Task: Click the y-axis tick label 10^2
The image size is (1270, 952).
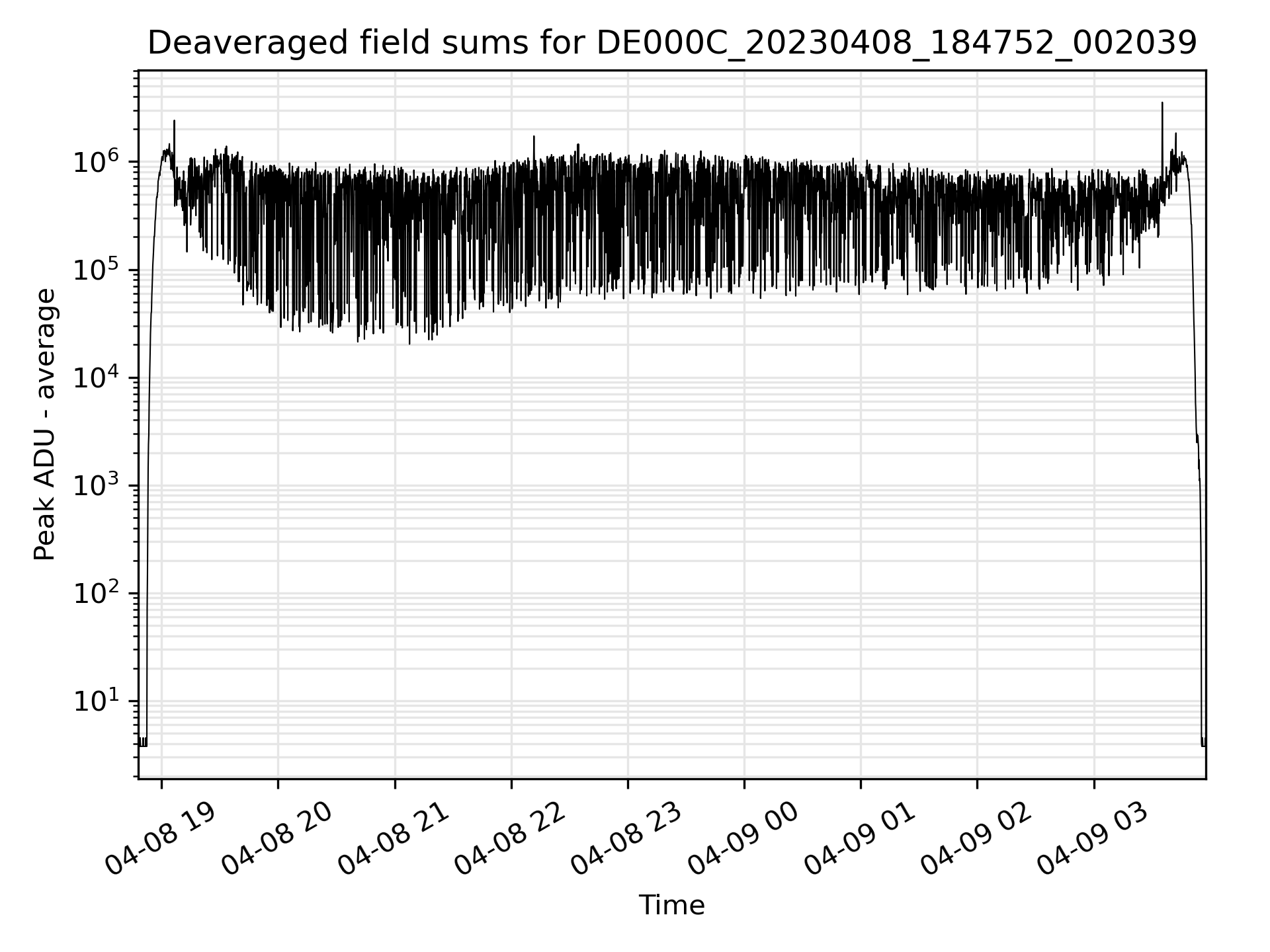Action: [x=96, y=592]
